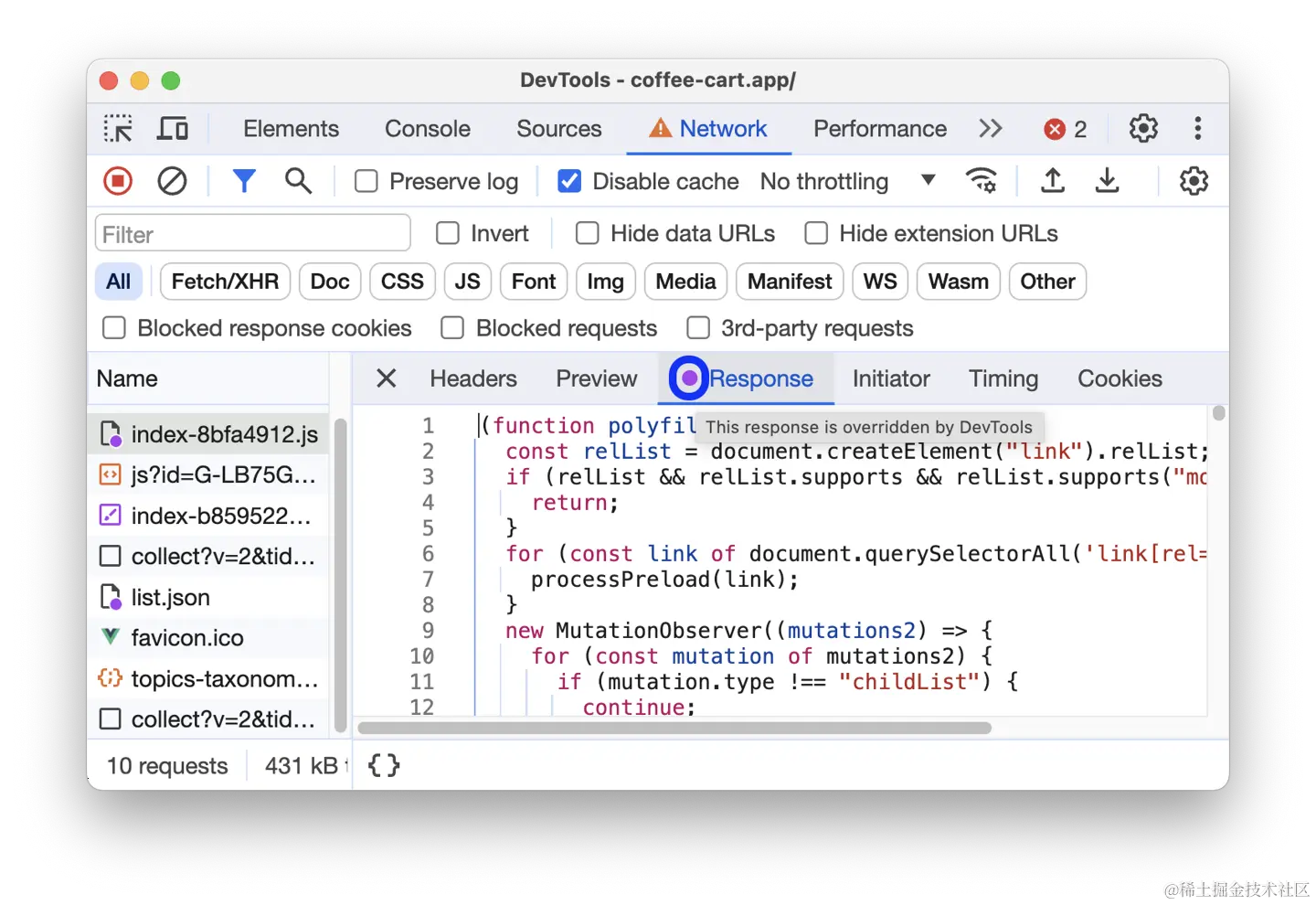Toggle the network request filter bar
The width and height of the screenshot is (1316, 905).
(x=244, y=180)
